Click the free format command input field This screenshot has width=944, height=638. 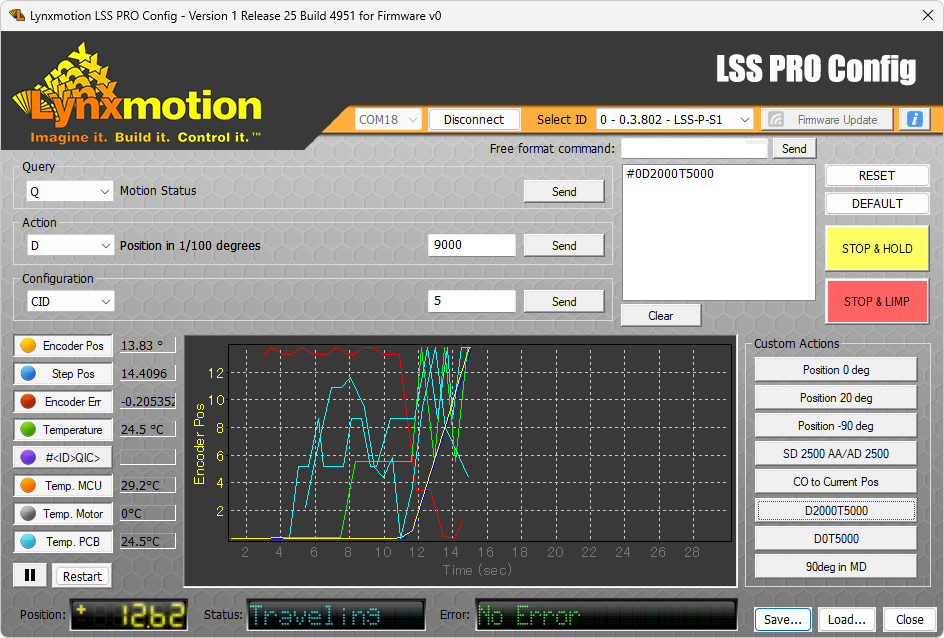[694, 149]
